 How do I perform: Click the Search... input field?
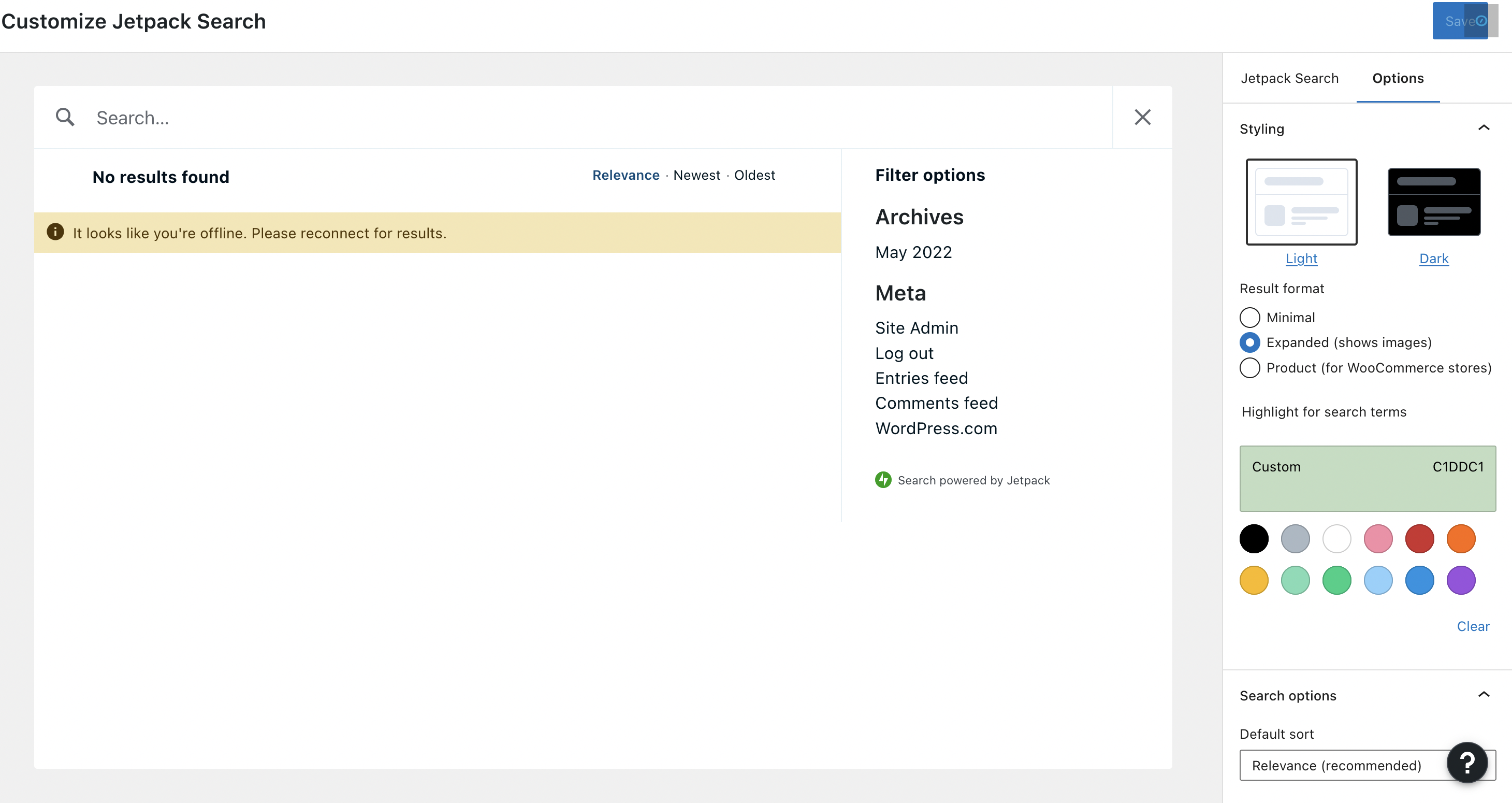[599, 118]
